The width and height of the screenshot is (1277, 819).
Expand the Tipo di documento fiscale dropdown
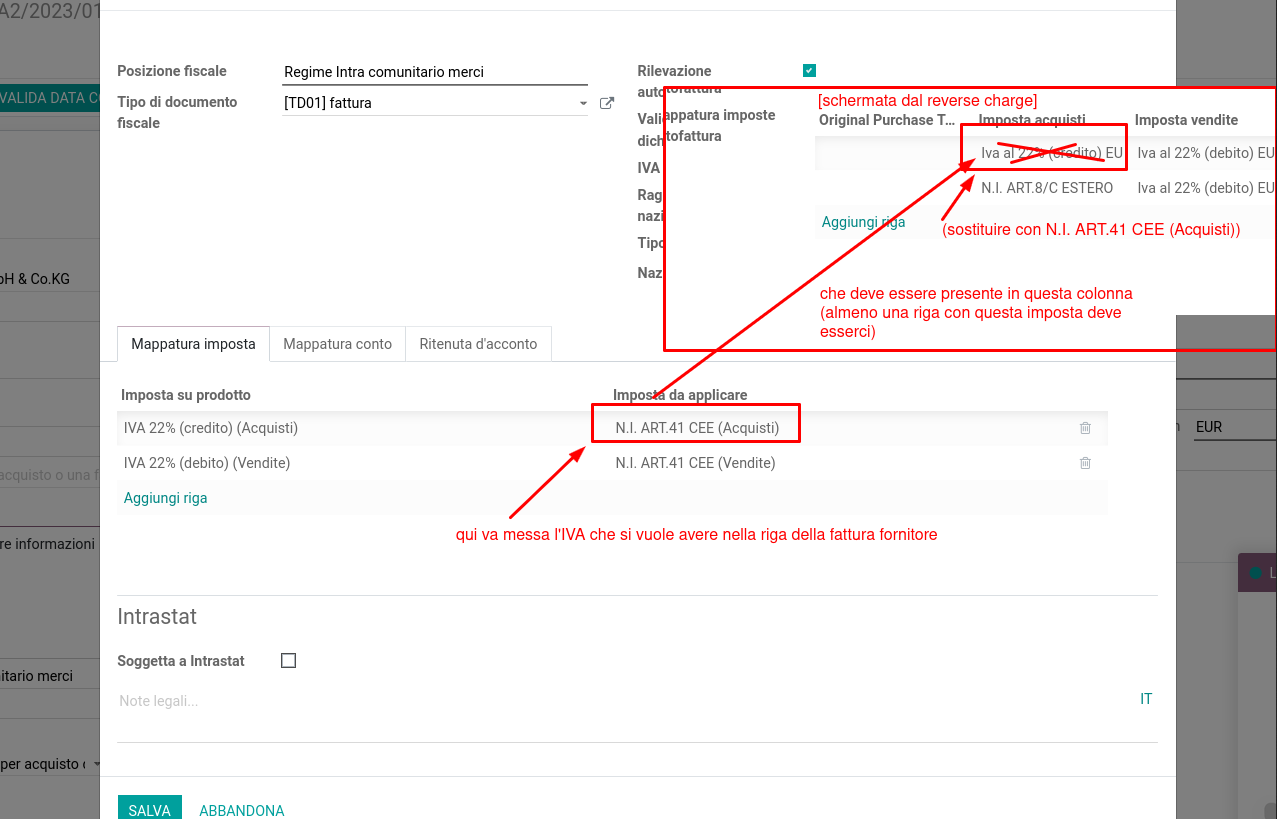[x=583, y=103]
